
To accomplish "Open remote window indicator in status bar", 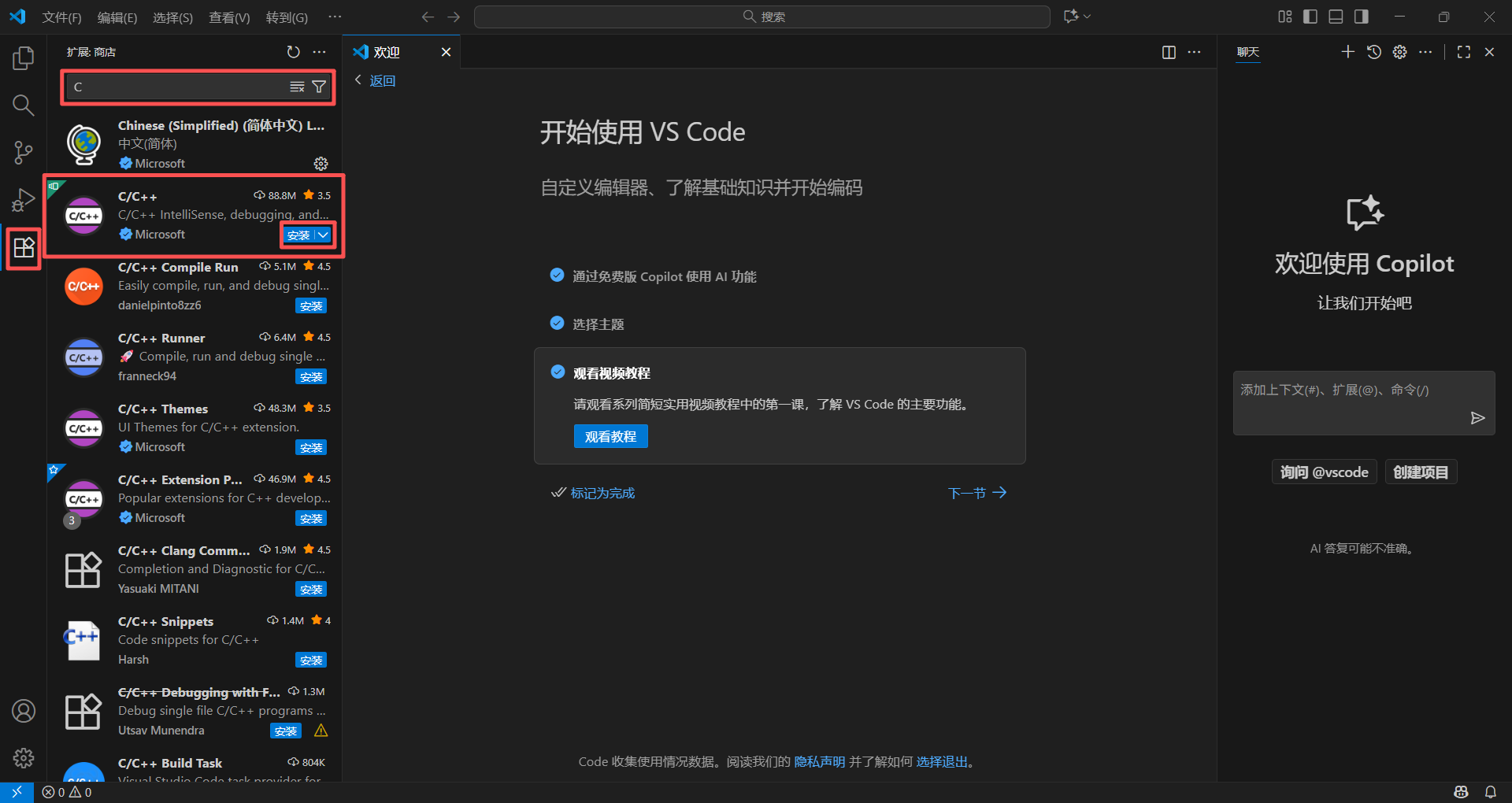I will tap(17, 792).
